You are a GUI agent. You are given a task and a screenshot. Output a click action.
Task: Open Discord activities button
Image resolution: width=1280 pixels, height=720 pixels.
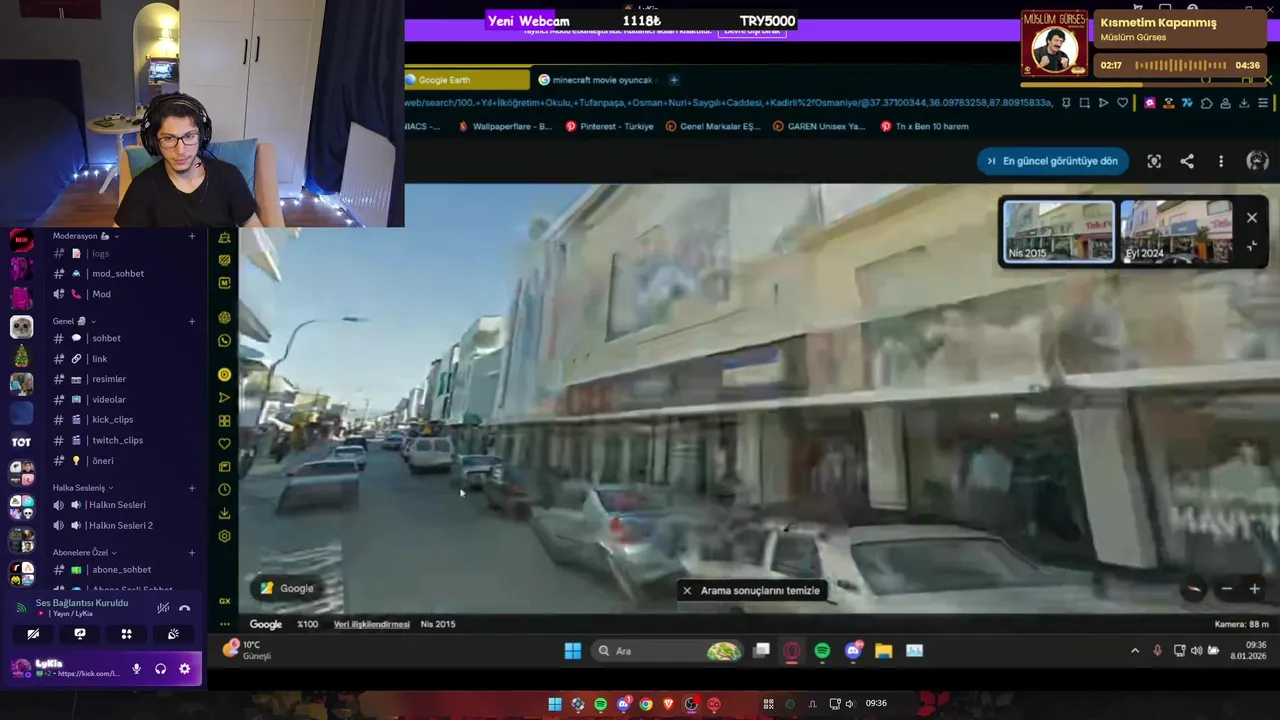126,634
